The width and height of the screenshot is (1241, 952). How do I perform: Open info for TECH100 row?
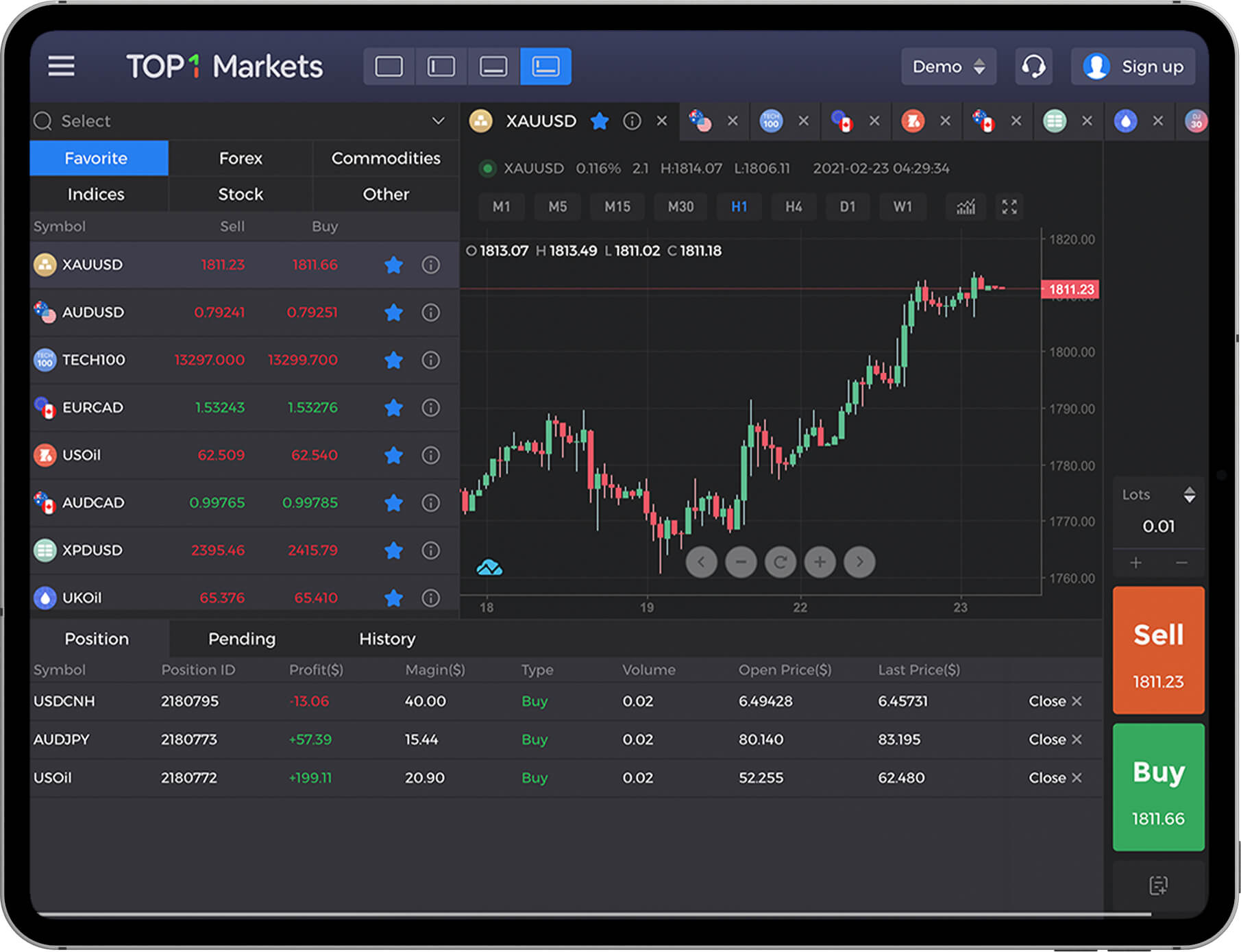pos(430,360)
